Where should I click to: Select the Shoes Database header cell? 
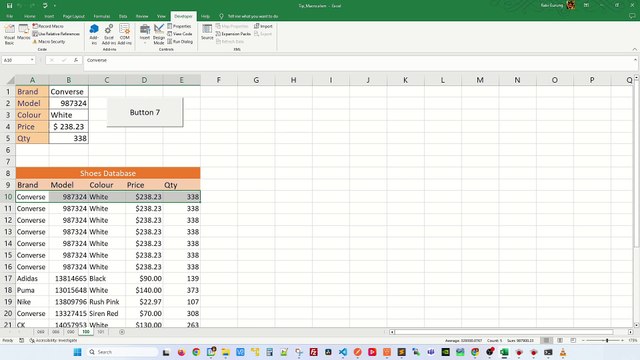point(108,173)
